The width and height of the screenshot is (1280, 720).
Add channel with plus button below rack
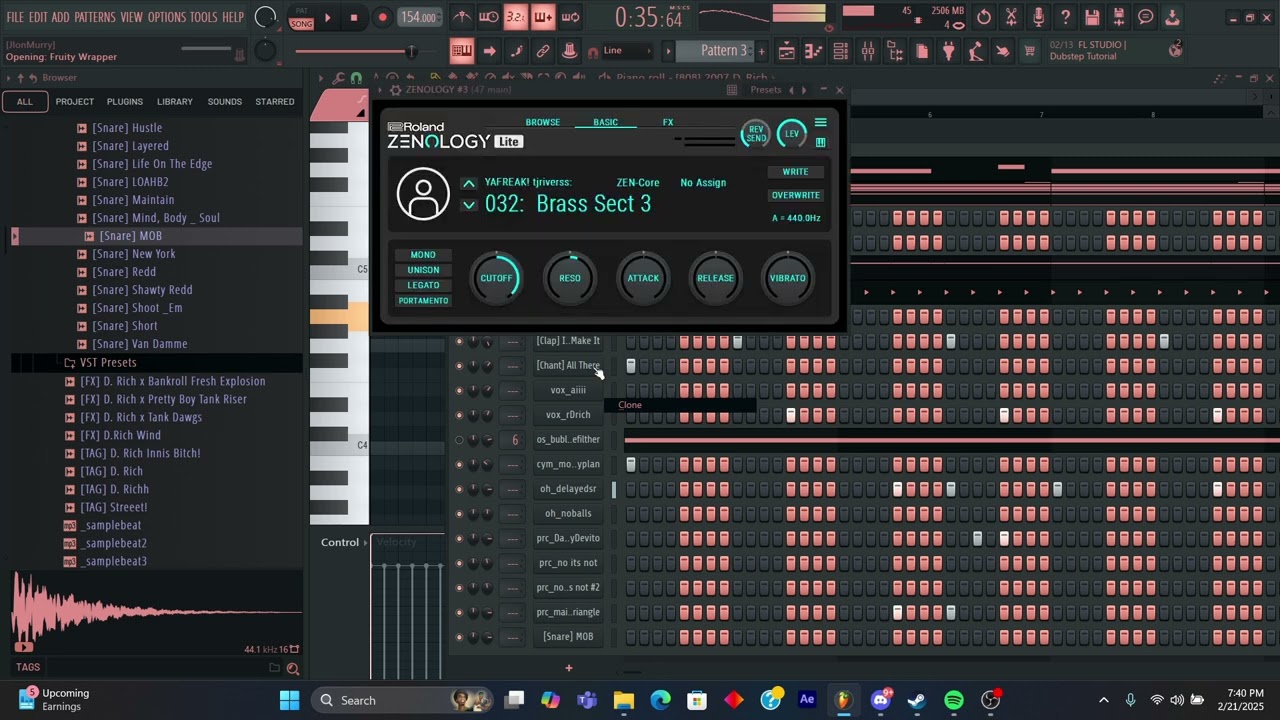(x=568, y=667)
